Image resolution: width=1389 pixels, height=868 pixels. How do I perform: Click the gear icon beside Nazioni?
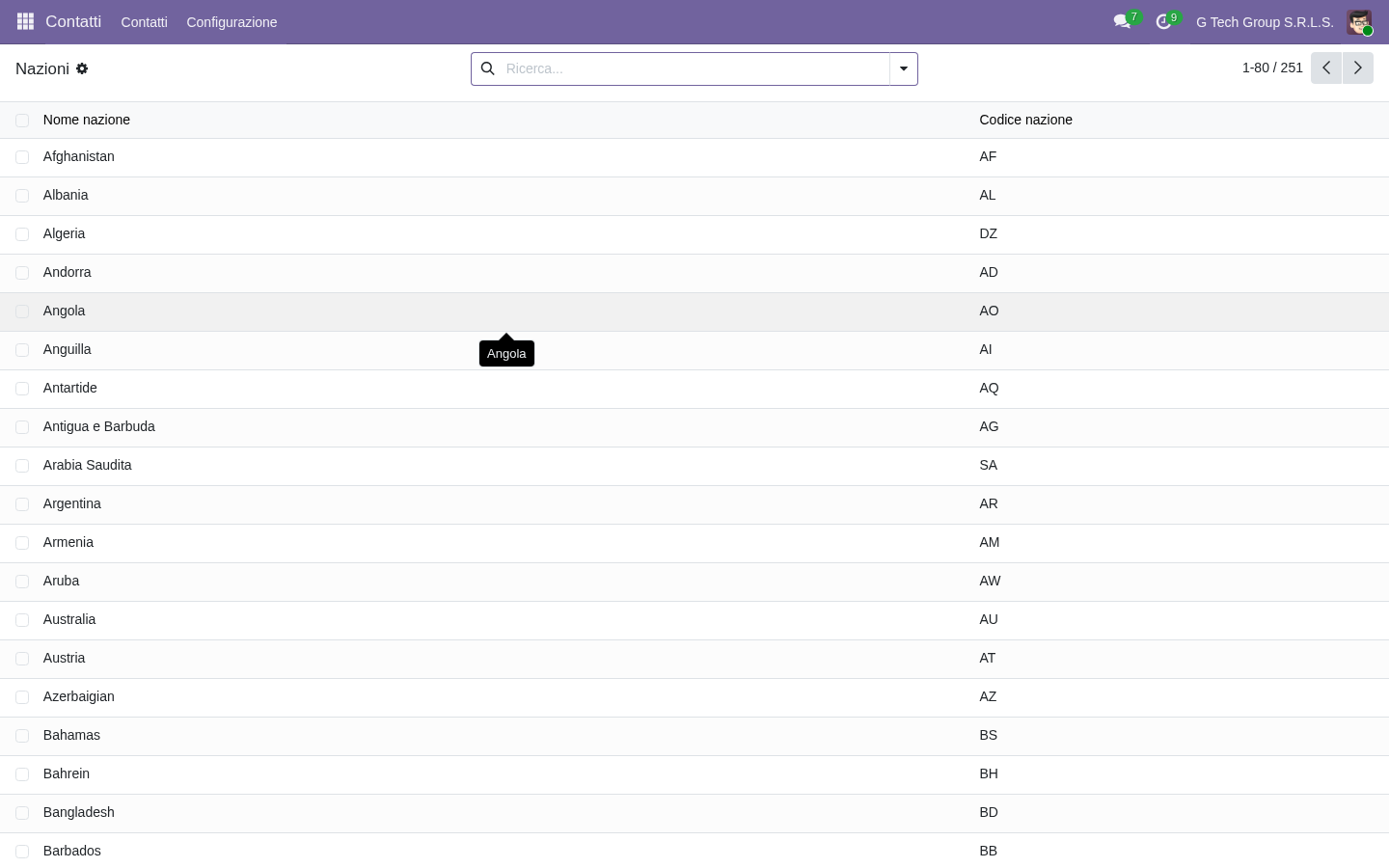(82, 68)
